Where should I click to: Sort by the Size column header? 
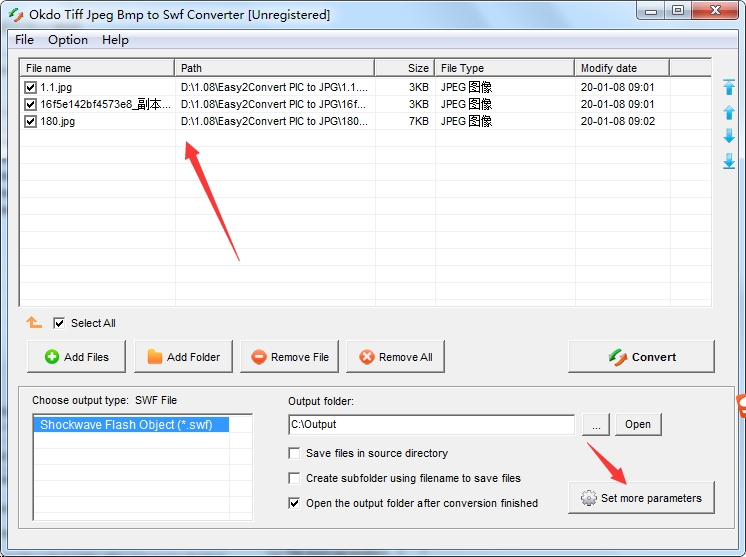click(404, 68)
